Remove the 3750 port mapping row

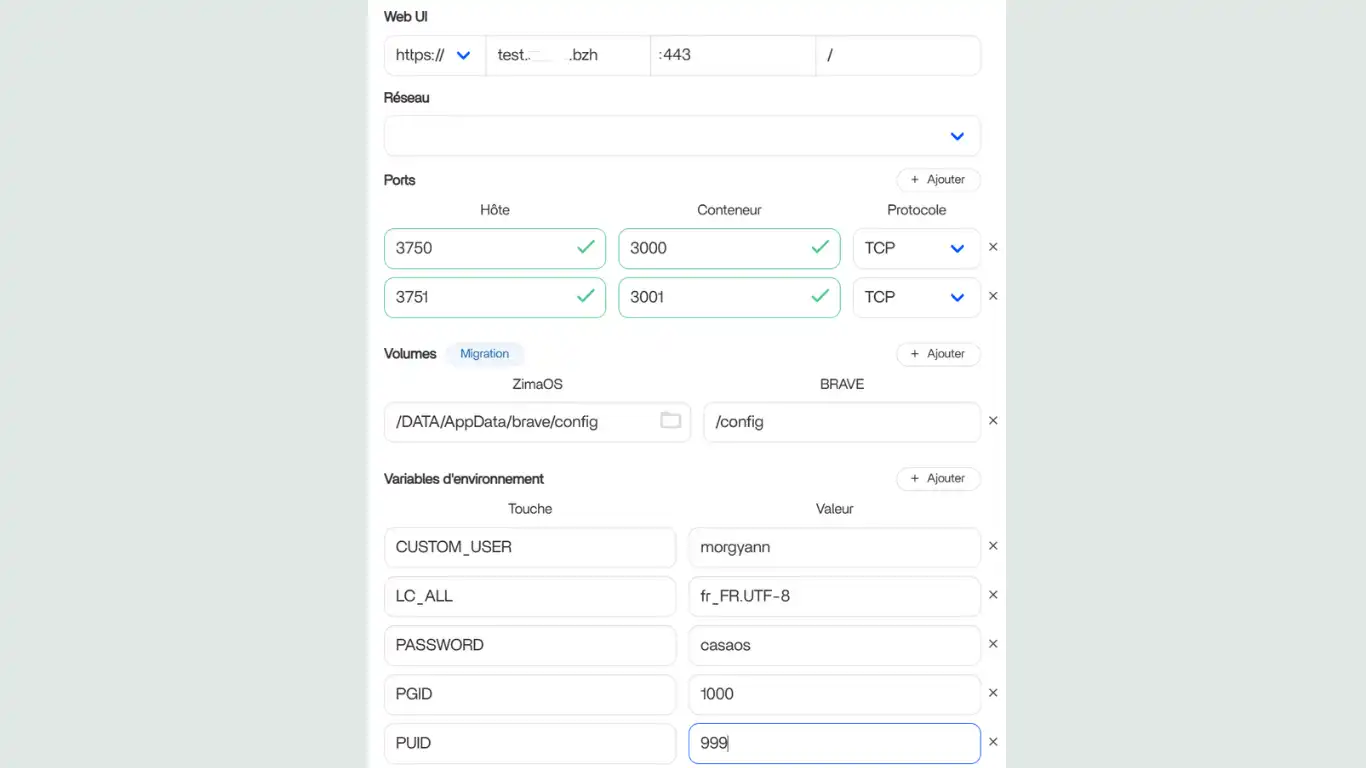(x=993, y=247)
